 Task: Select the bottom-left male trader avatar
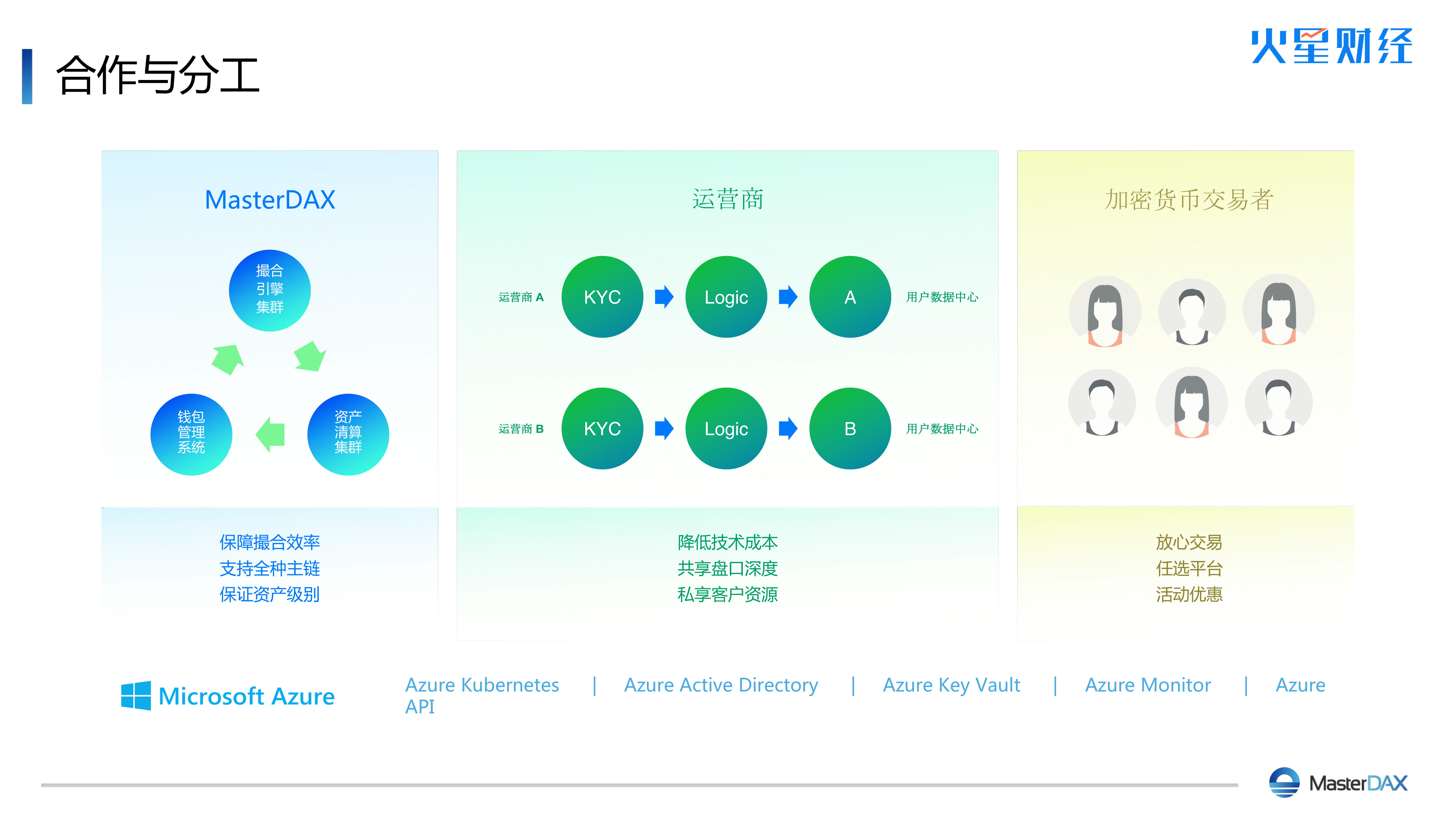tap(1102, 402)
